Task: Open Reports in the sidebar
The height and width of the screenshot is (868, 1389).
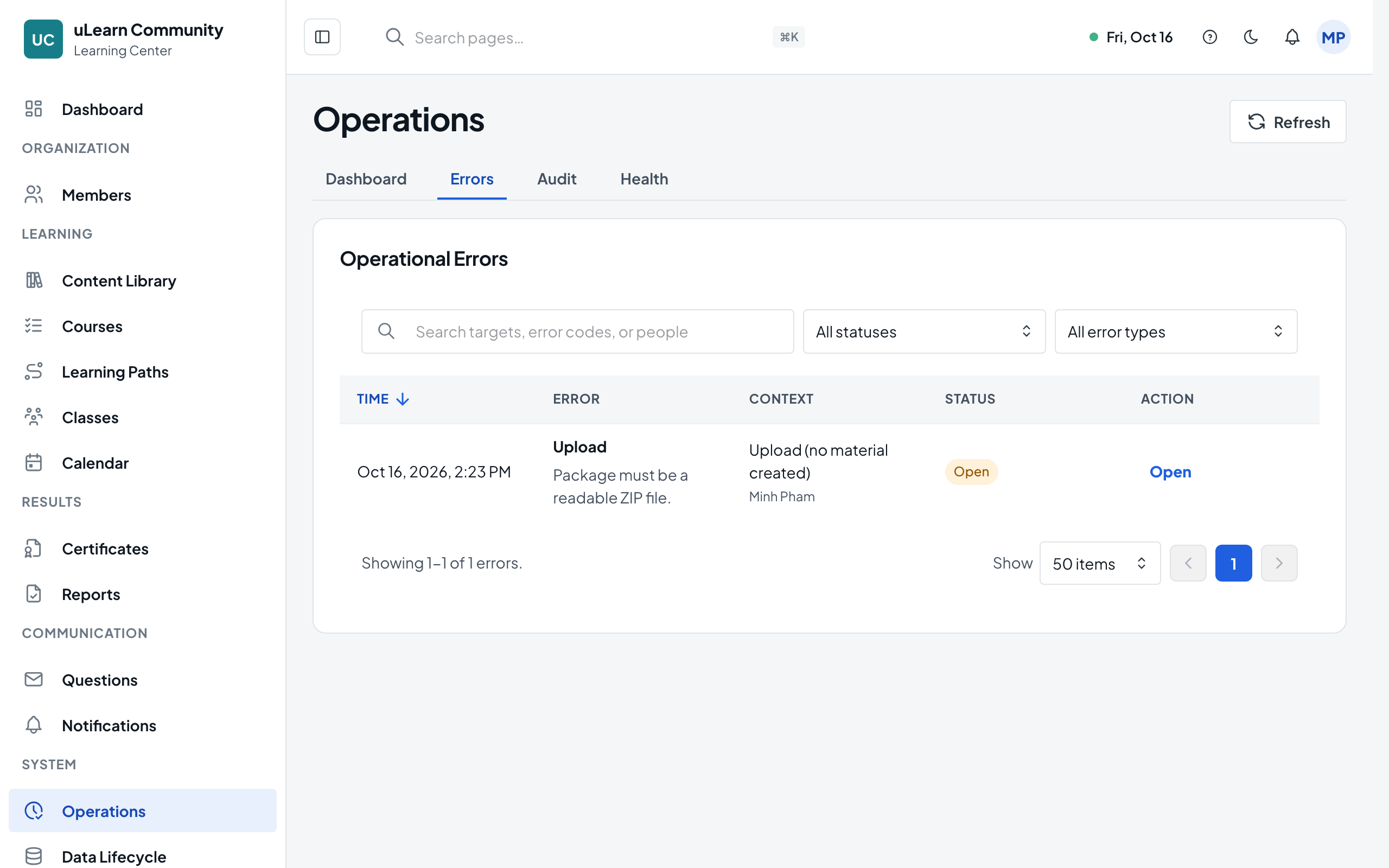Action: click(x=142, y=594)
